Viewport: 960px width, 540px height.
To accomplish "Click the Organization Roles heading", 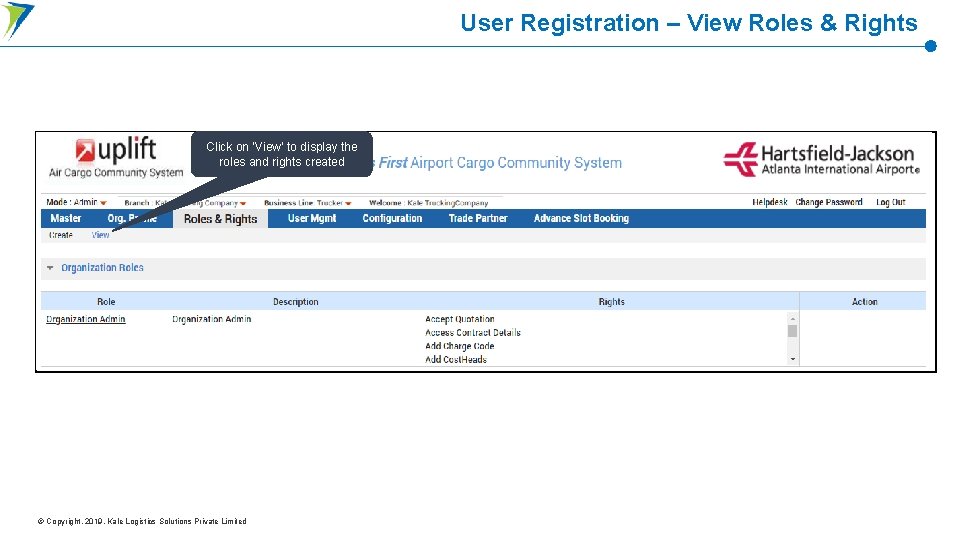I will (102, 268).
